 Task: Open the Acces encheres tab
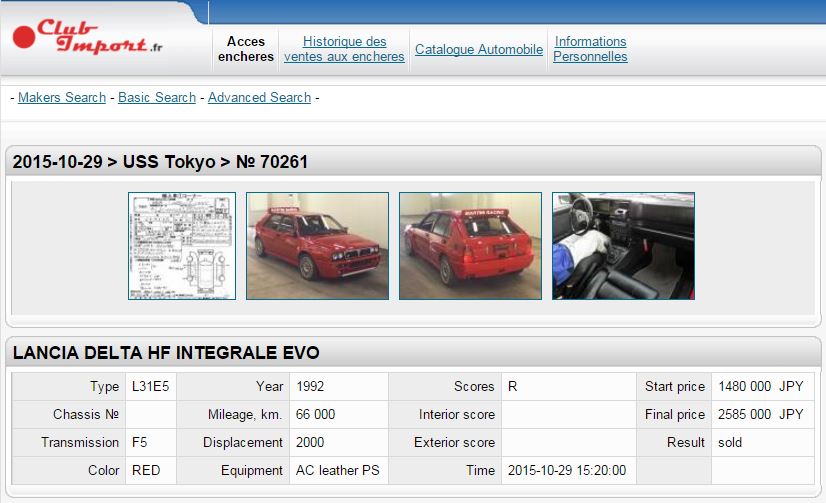246,49
